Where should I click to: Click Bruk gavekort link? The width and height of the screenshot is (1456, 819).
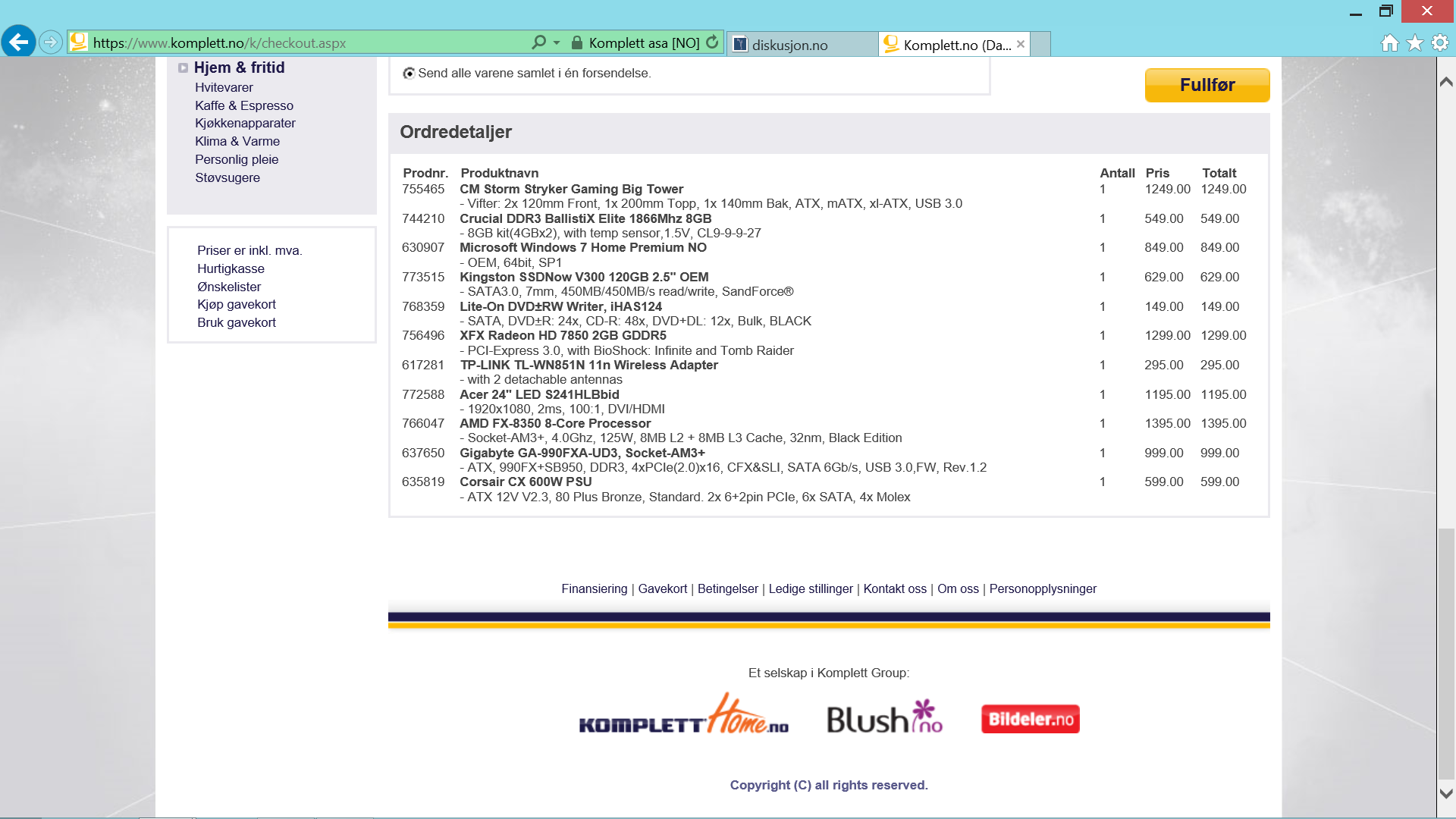[x=237, y=322]
